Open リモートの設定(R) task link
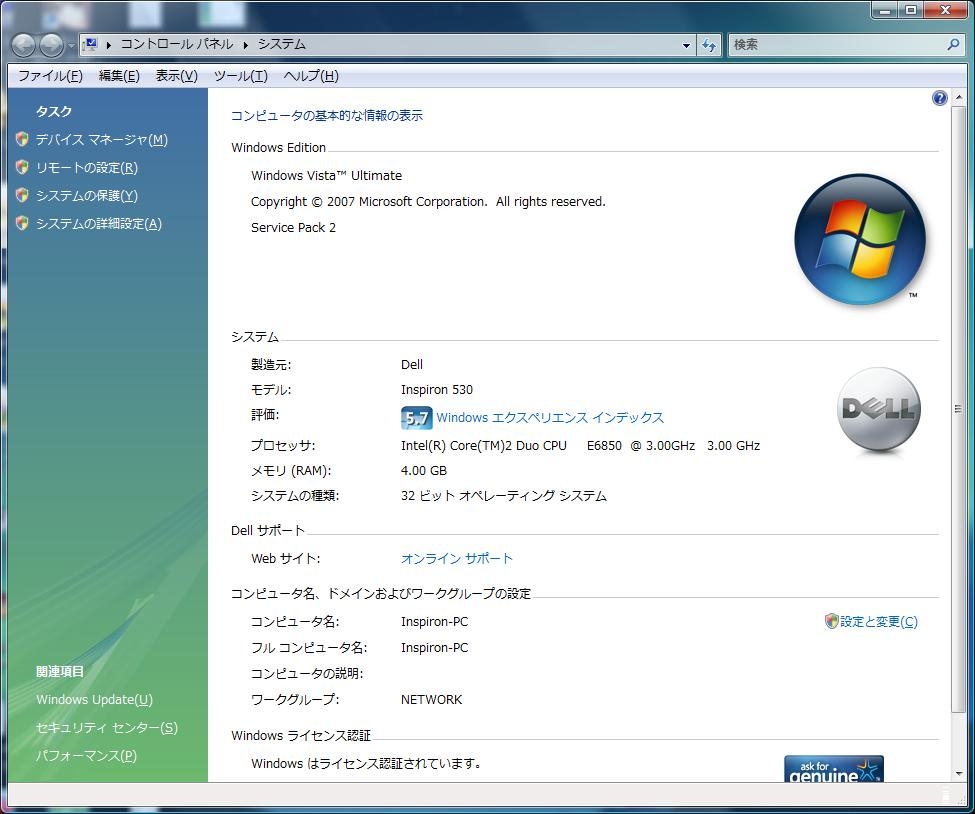This screenshot has height=814, width=975. pos(87,168)
